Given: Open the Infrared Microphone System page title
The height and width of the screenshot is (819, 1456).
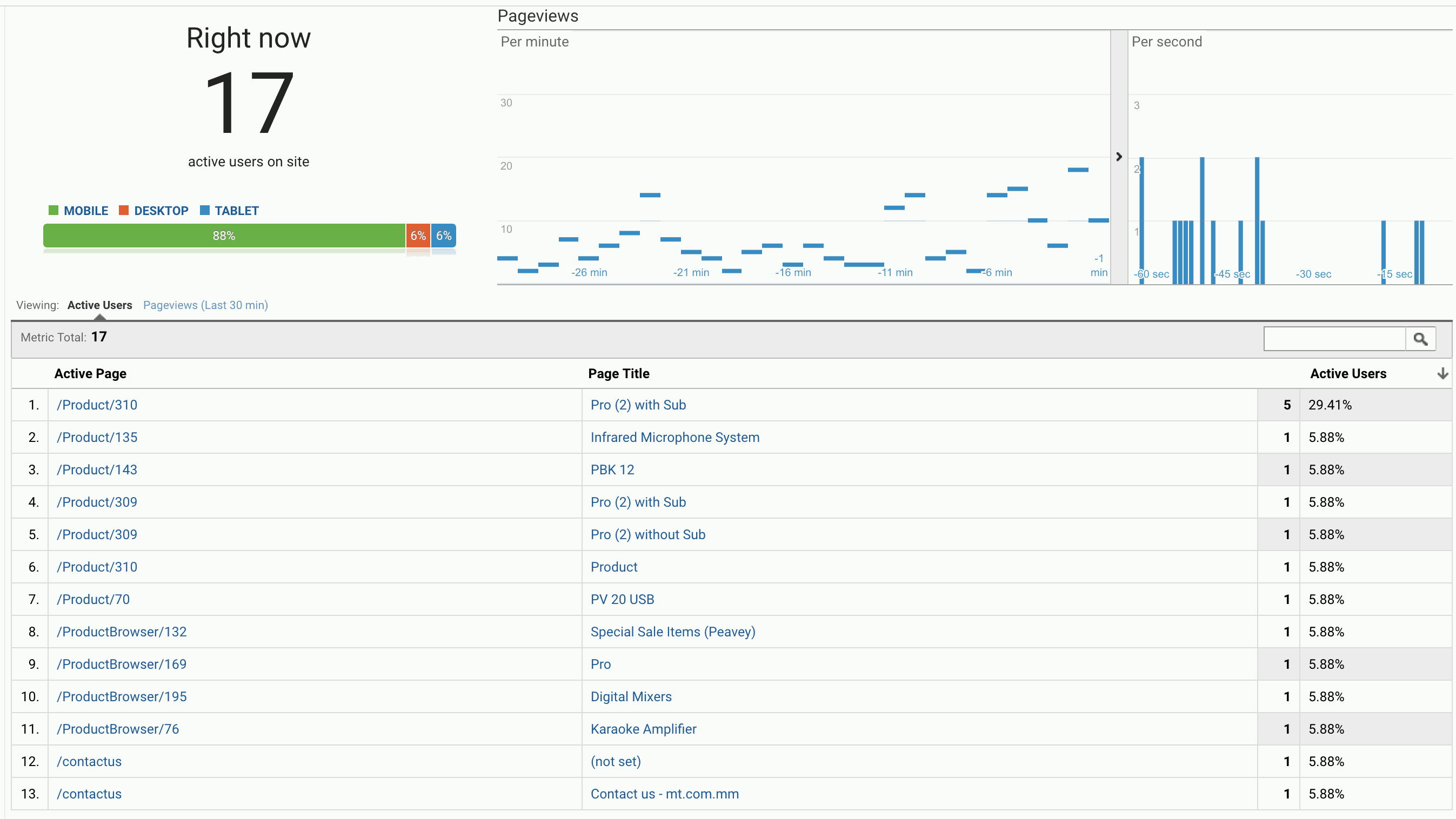Looking at the screenshot, I should (x=675, y=437).
